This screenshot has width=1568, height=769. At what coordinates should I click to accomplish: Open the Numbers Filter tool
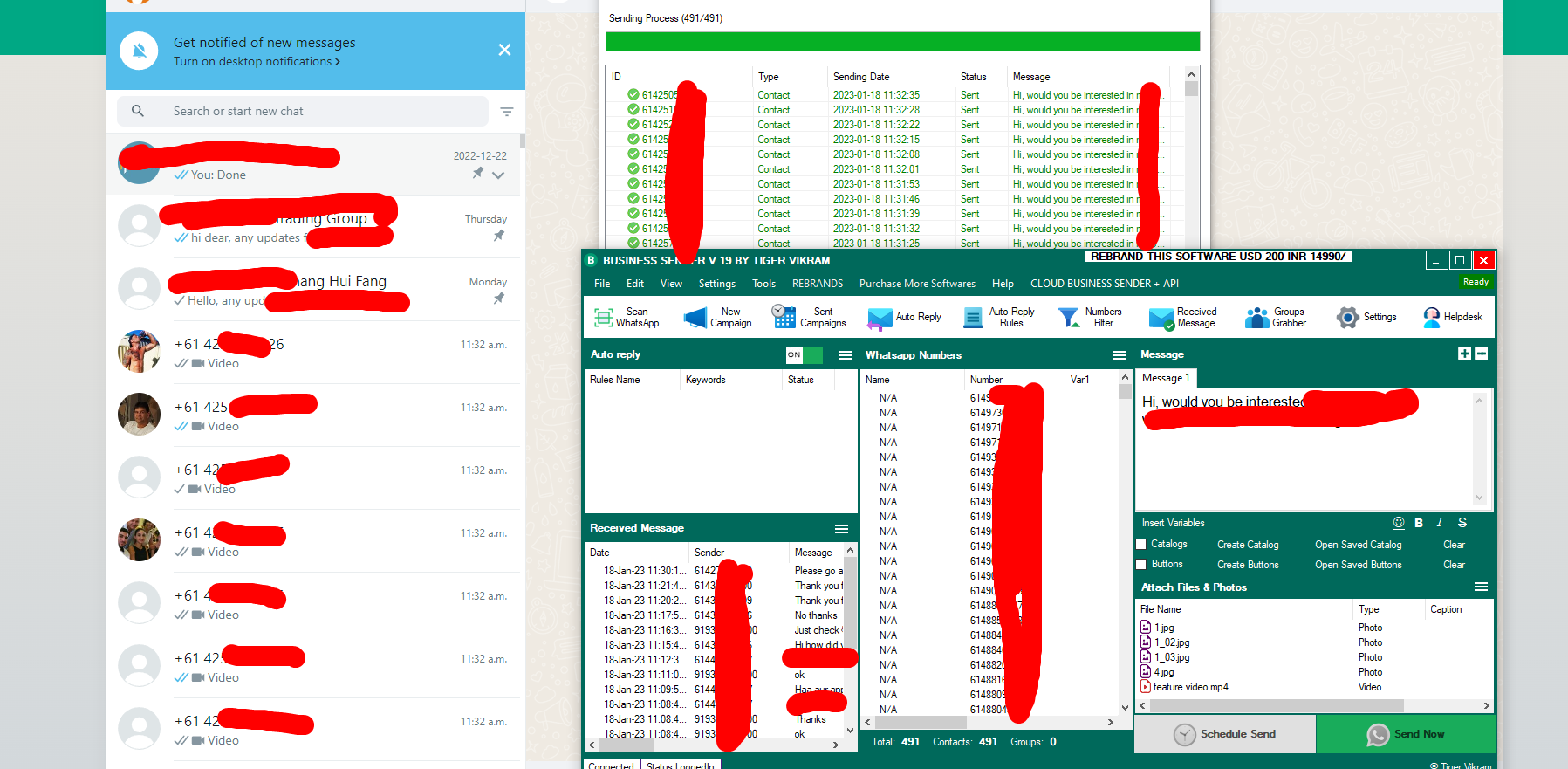1090,317
